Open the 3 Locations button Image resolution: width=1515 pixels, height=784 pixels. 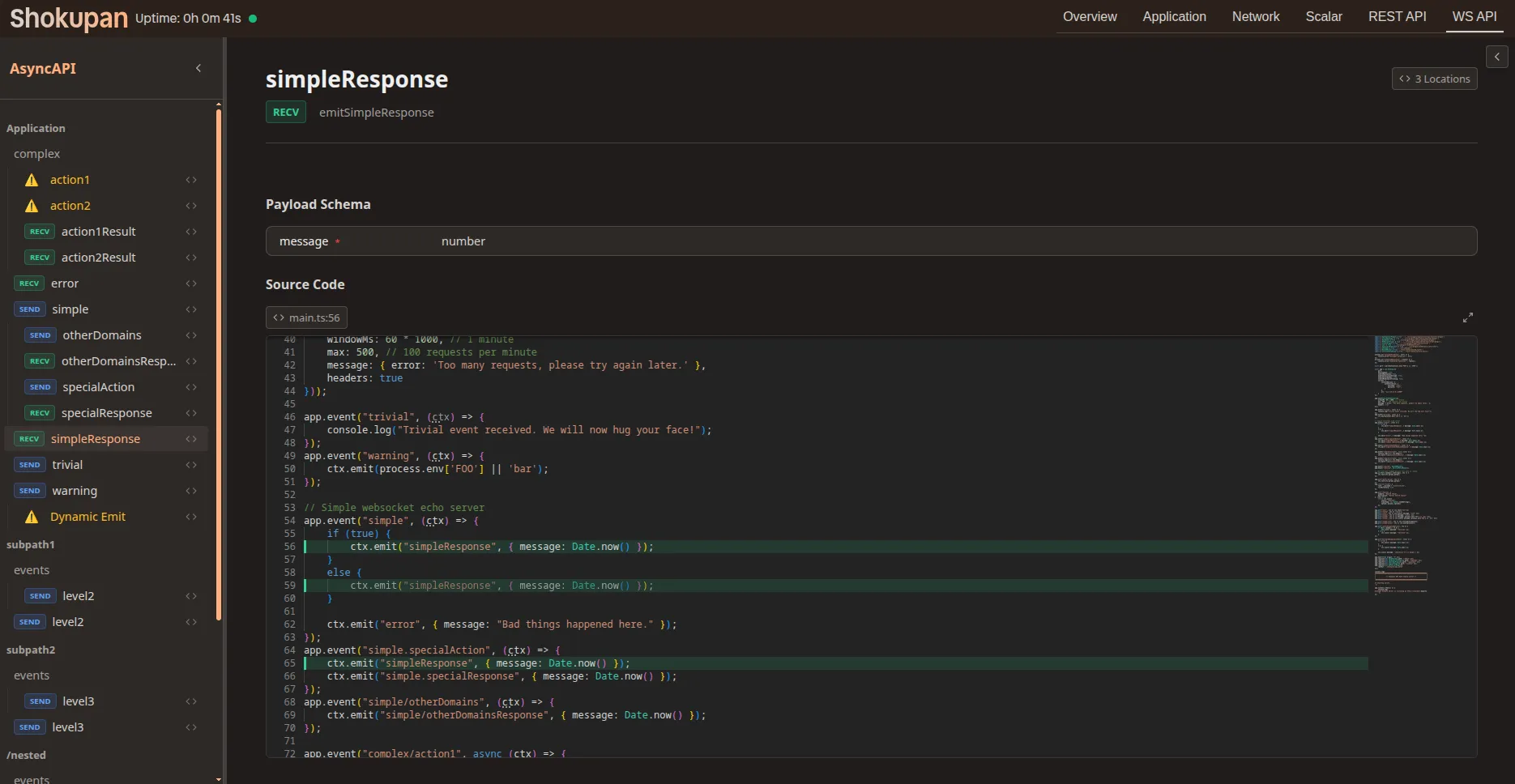(x=1434, y=79)
